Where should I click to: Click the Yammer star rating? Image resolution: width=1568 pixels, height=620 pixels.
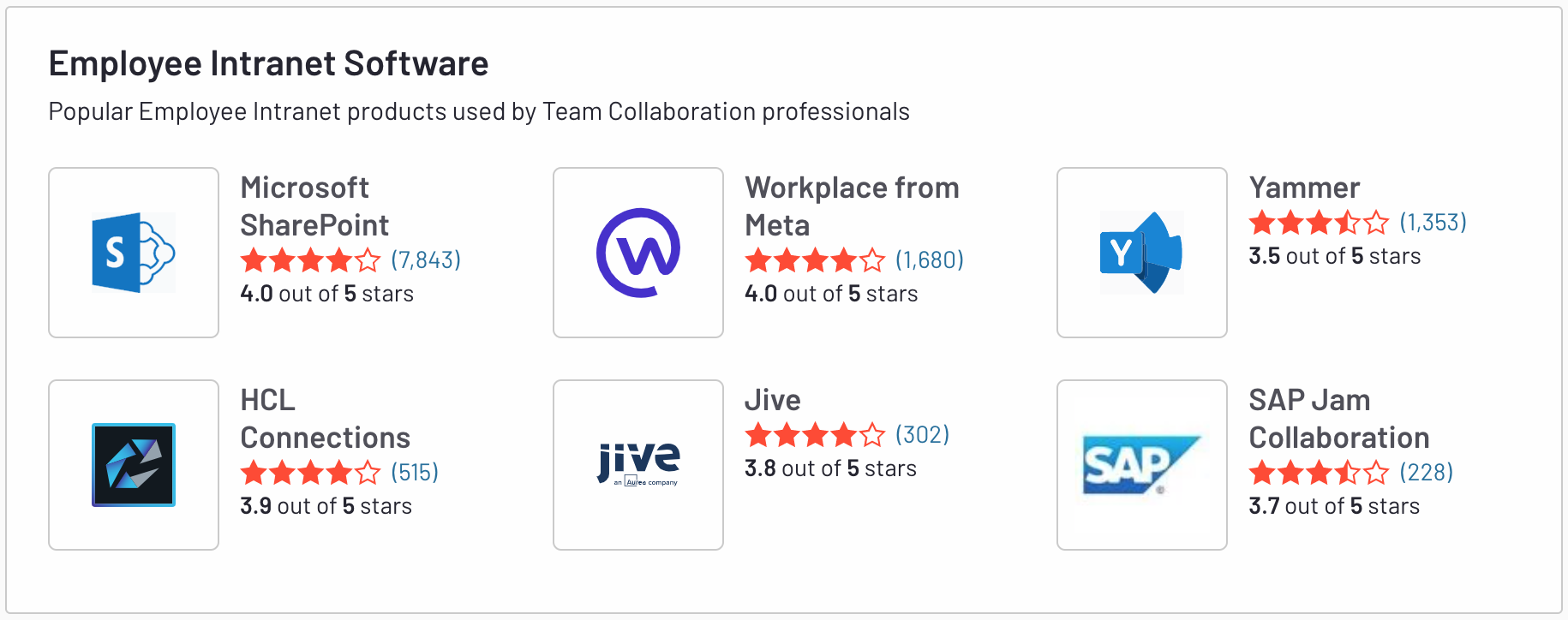click(x=1319, y=223)
